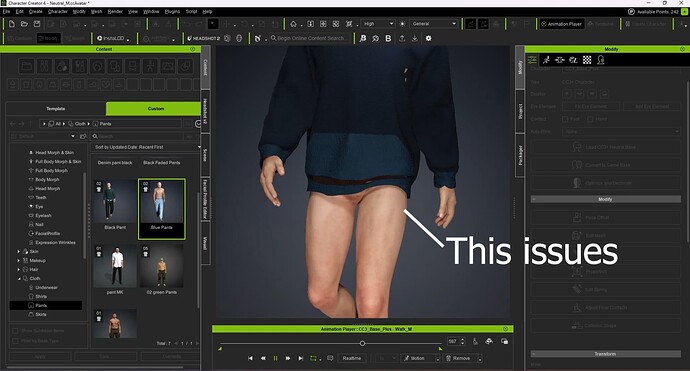Image resolution: width=690 pixels, height=371 pixels.
Task: Open the General atmosphere dropdown
Action: point(434,24)
